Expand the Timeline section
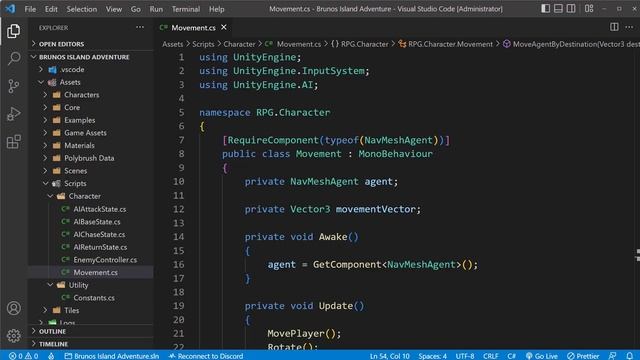Image resolution: width=640 pixels, height=360 pixels. [x=91, y=344]
